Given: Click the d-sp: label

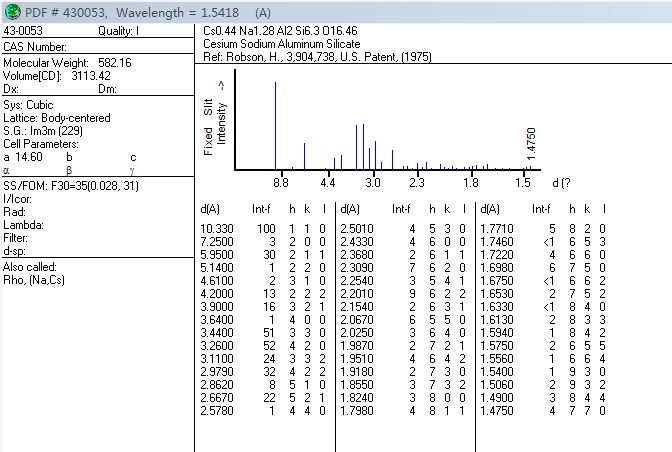Looking at the screenshot, I should pos(15,251).
